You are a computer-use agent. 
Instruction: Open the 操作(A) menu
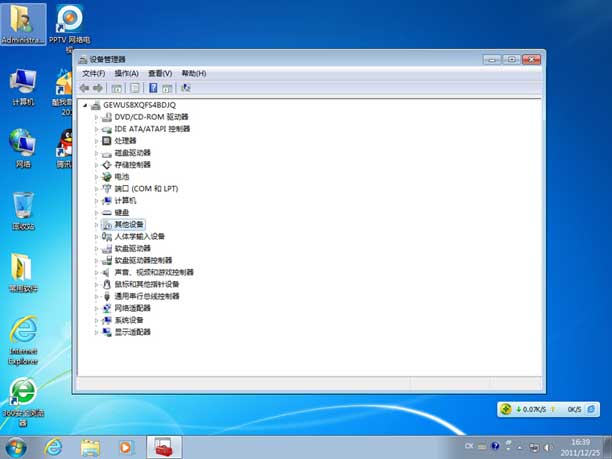click(x=126, y=73)
